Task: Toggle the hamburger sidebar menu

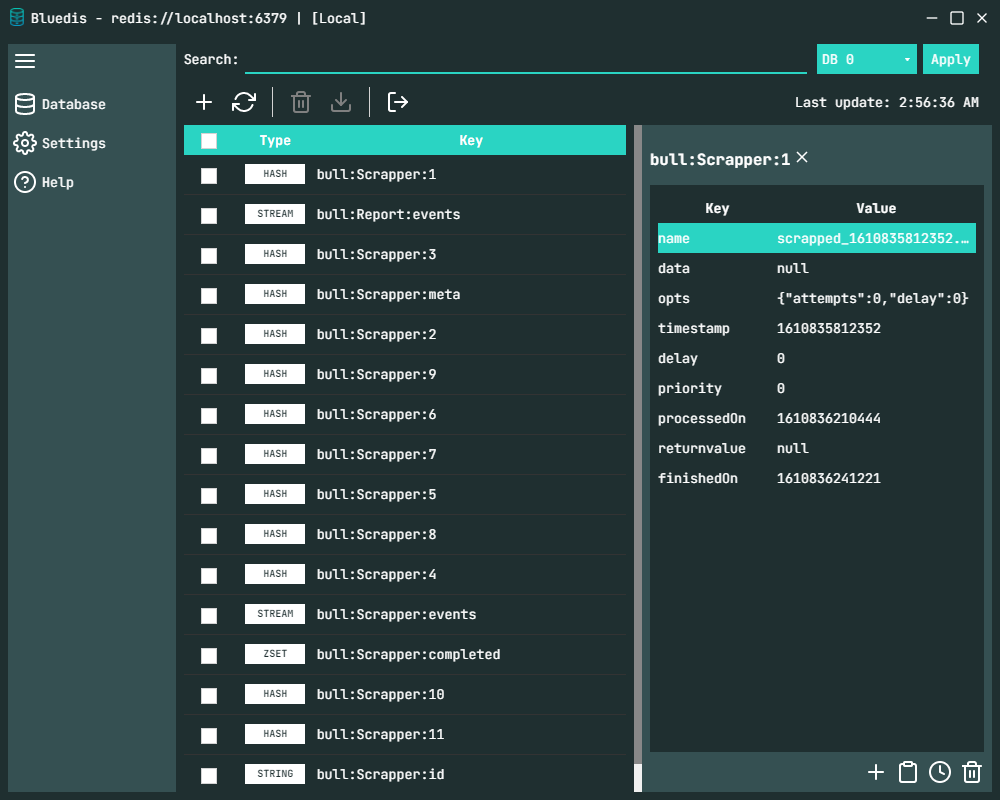Action: pyautogui.click(x=25, y=61)
